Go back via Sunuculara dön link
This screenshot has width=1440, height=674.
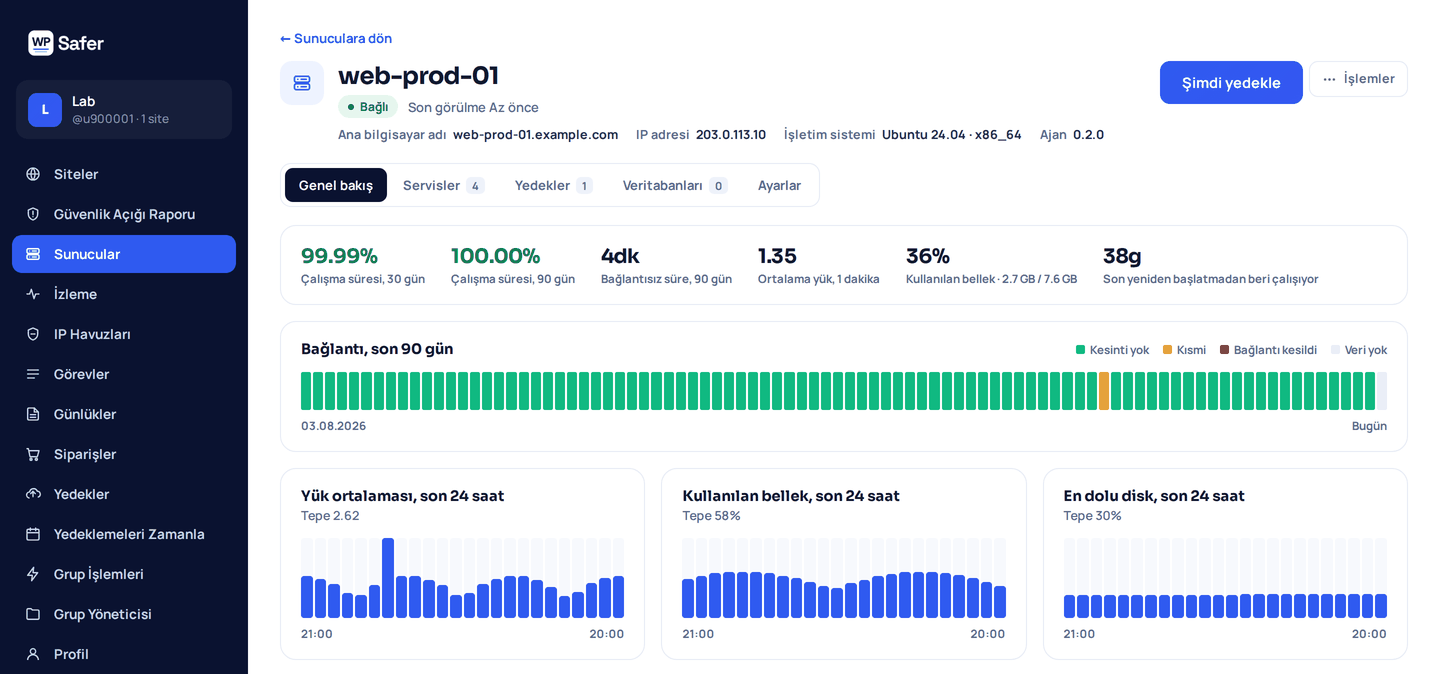pos(336,38)
